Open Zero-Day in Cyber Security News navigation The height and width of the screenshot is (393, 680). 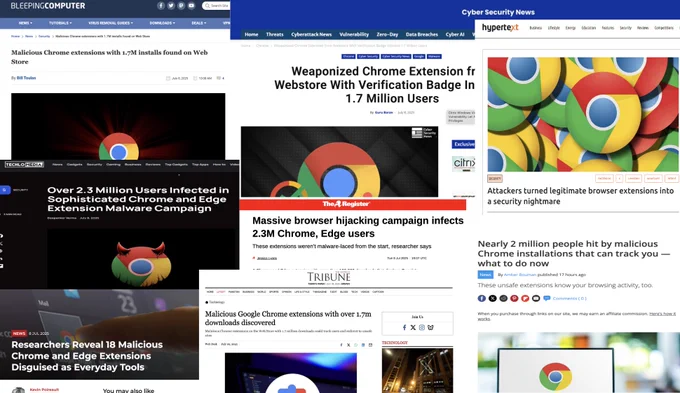coord(387,34)
